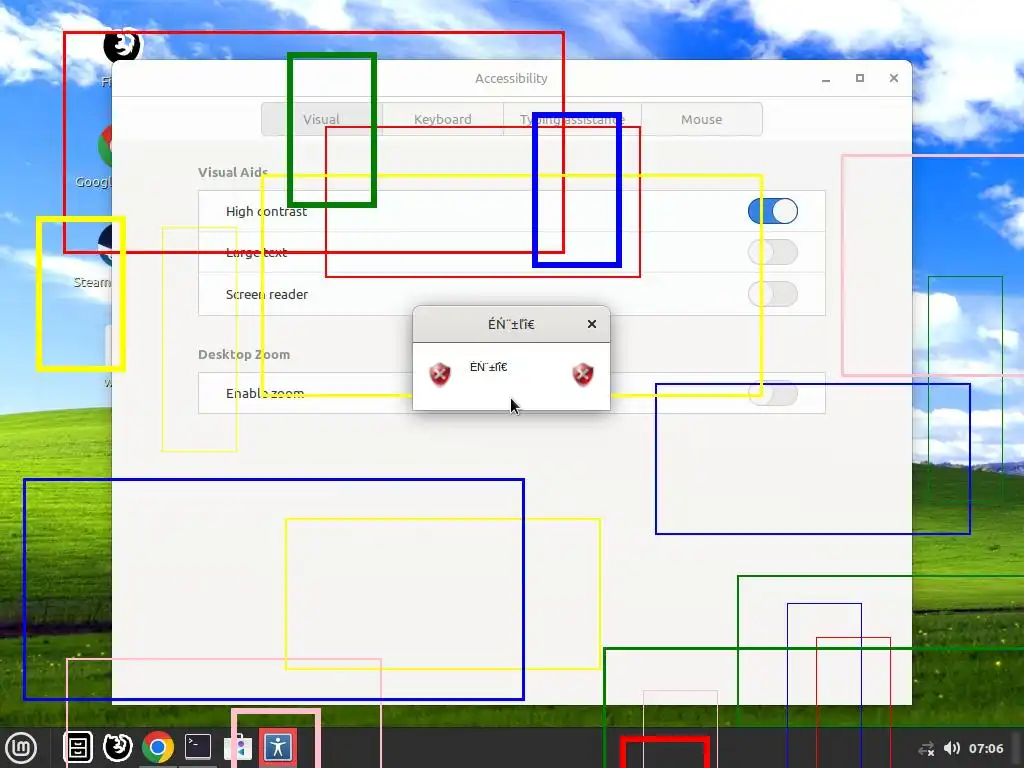Open the Terminal from the panel
Viewport: 1024px width, 768px height.
197,746
